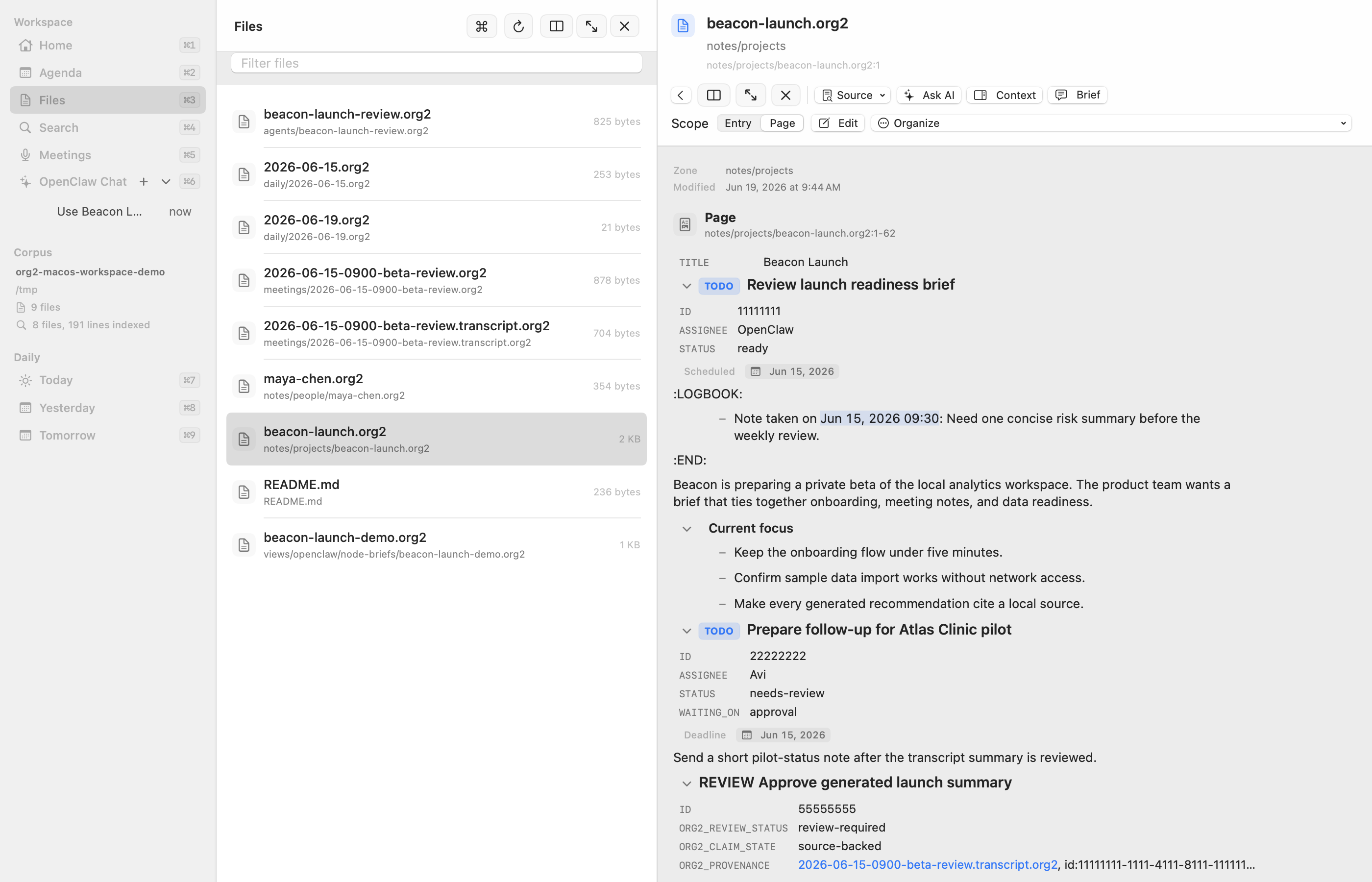Select Files in the sidebar
The height and width of the screenshot is (882, 1372).
click(108, 100)
